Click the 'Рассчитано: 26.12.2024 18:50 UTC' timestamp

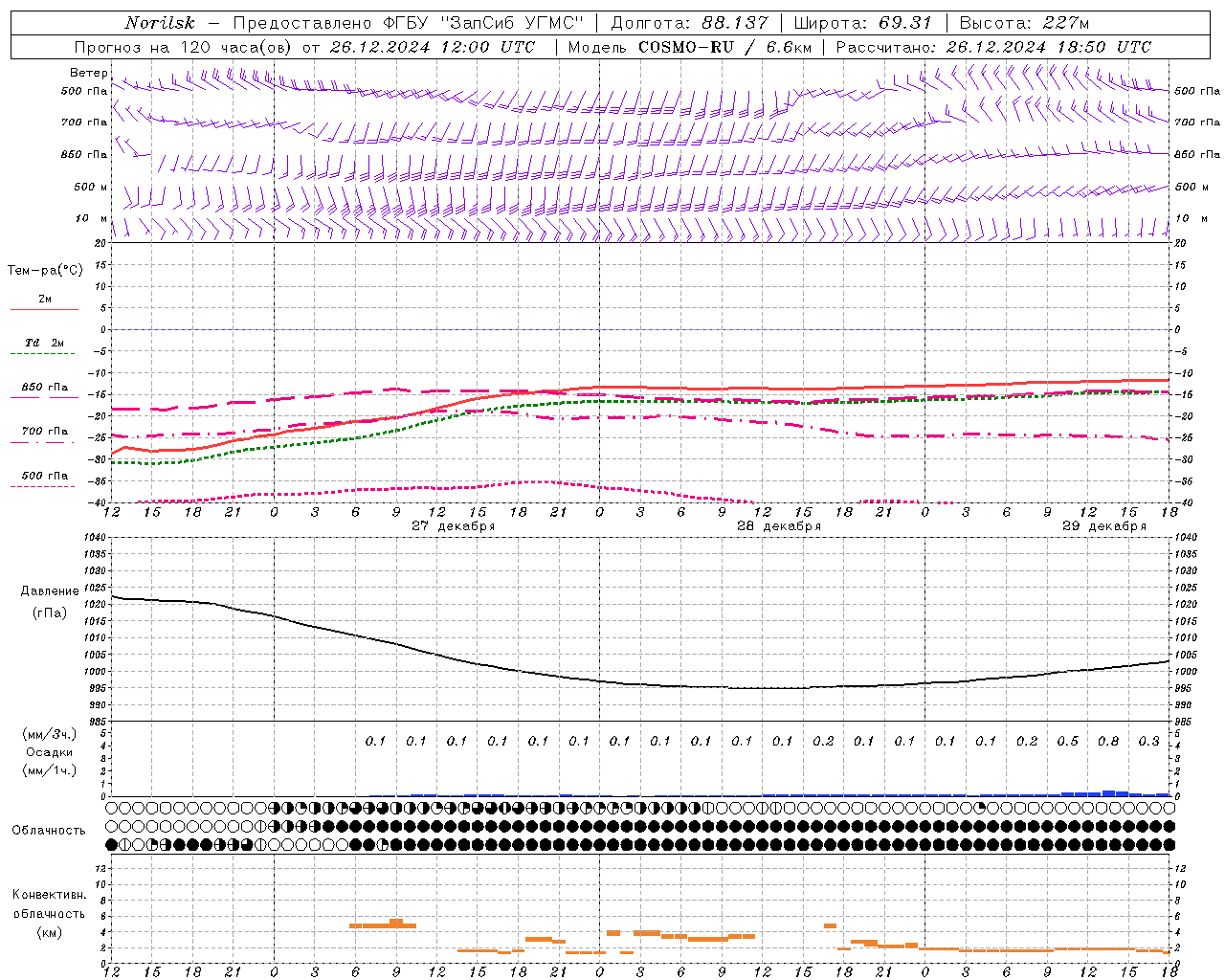[993, 47]
